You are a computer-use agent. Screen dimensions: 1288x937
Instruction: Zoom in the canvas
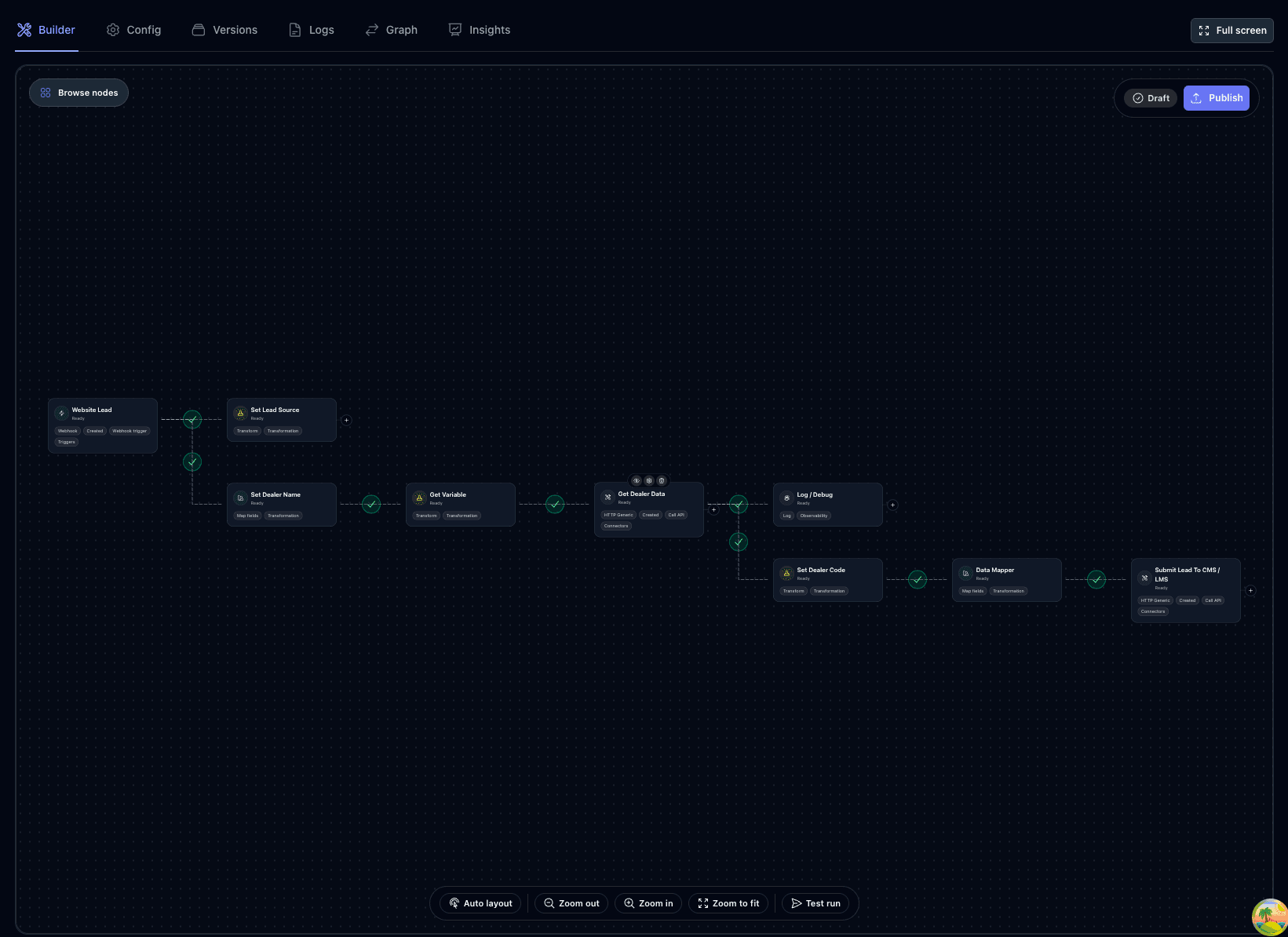pos(648,903)
